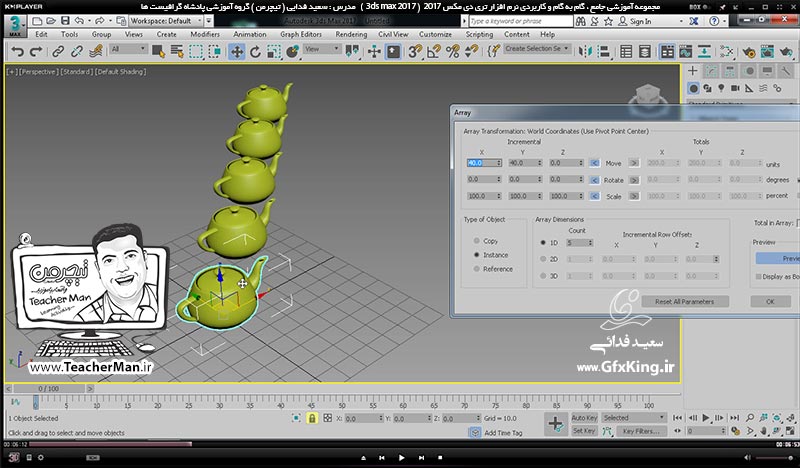Click the KMPlayer volume slider
Screen dimensions: 800x468
[x=774, y=458]
